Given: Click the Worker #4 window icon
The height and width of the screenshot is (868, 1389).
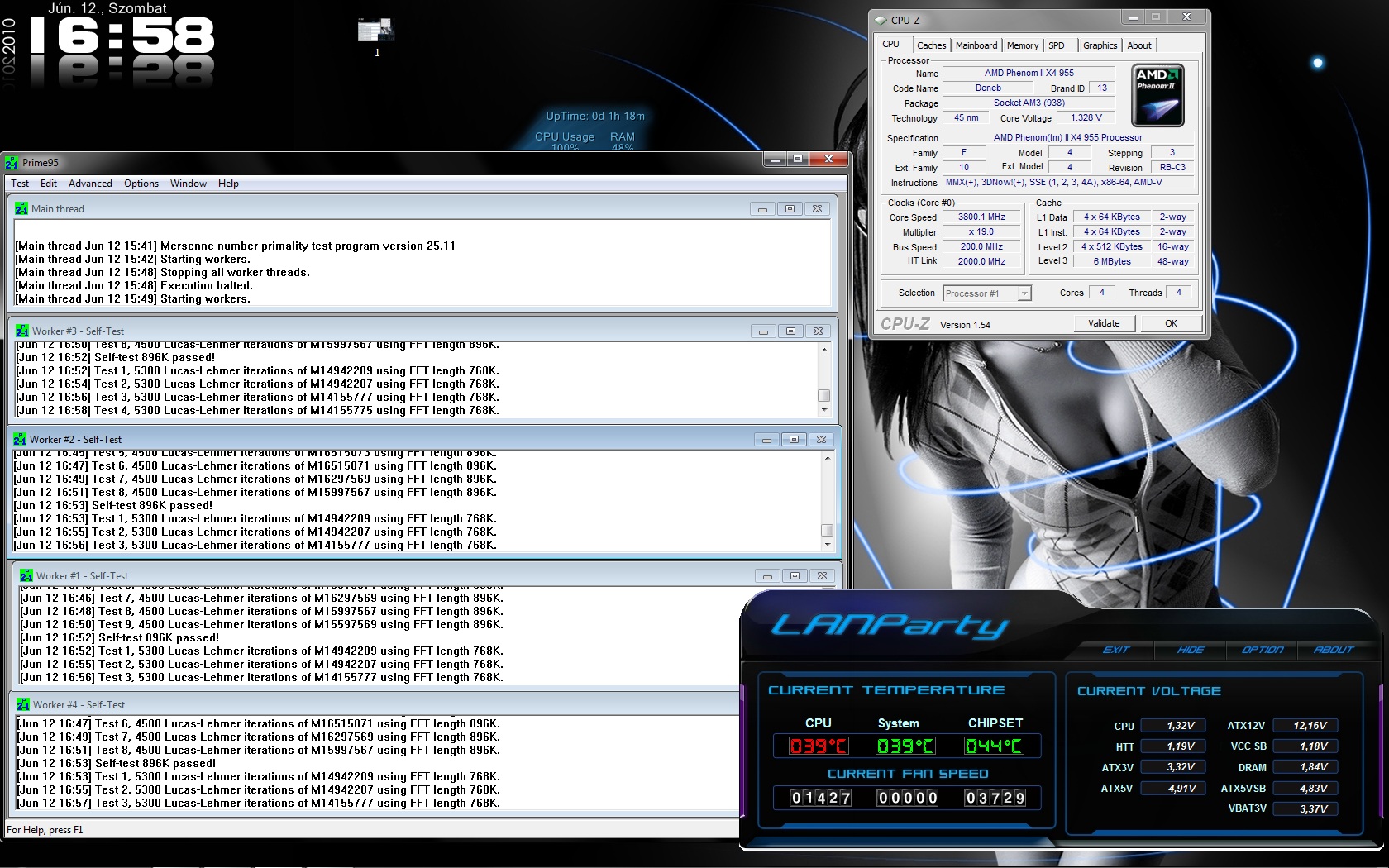Looking at the screenshot, I should coord(23,705).
